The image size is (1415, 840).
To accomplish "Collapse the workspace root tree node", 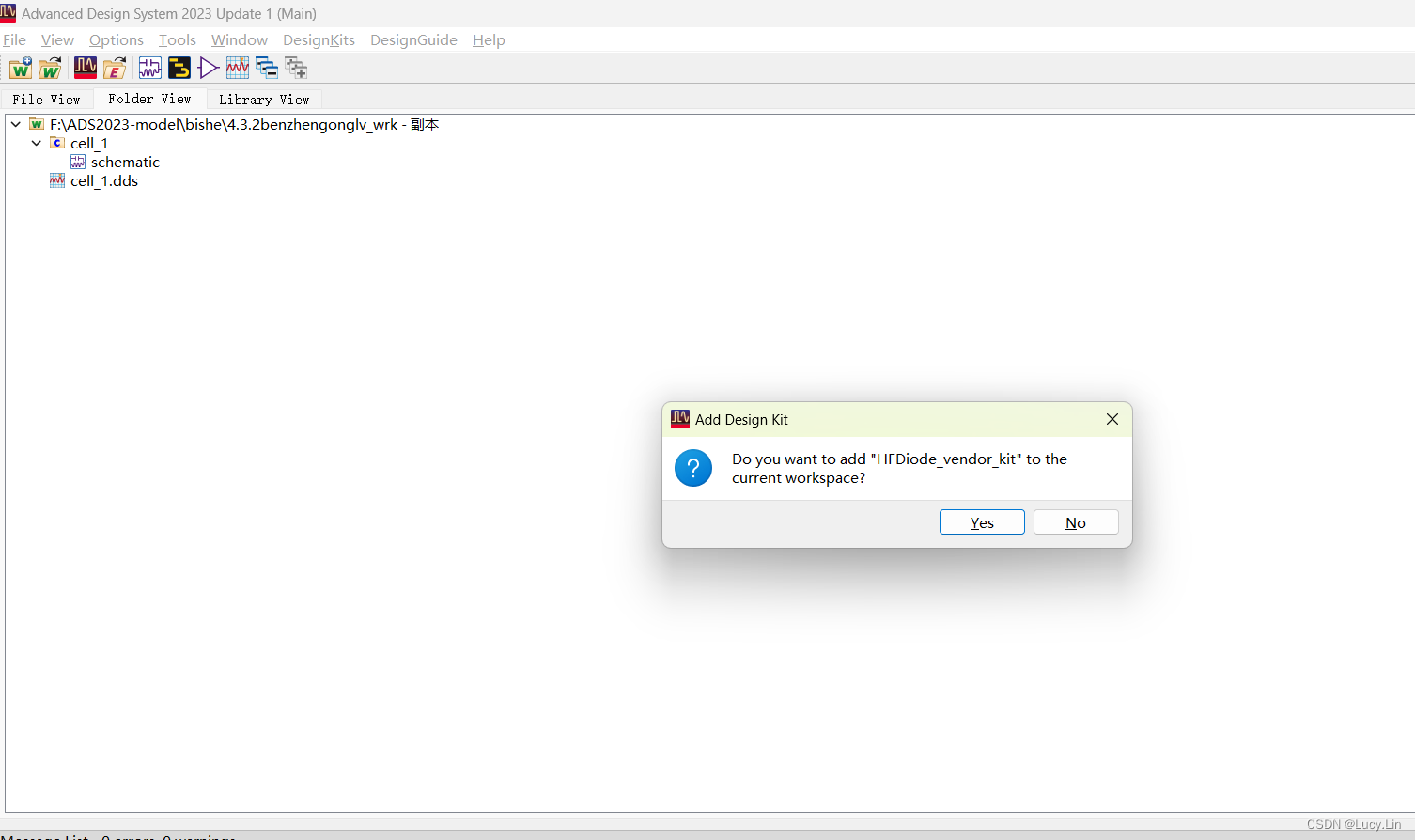I will tap(16, 124).
